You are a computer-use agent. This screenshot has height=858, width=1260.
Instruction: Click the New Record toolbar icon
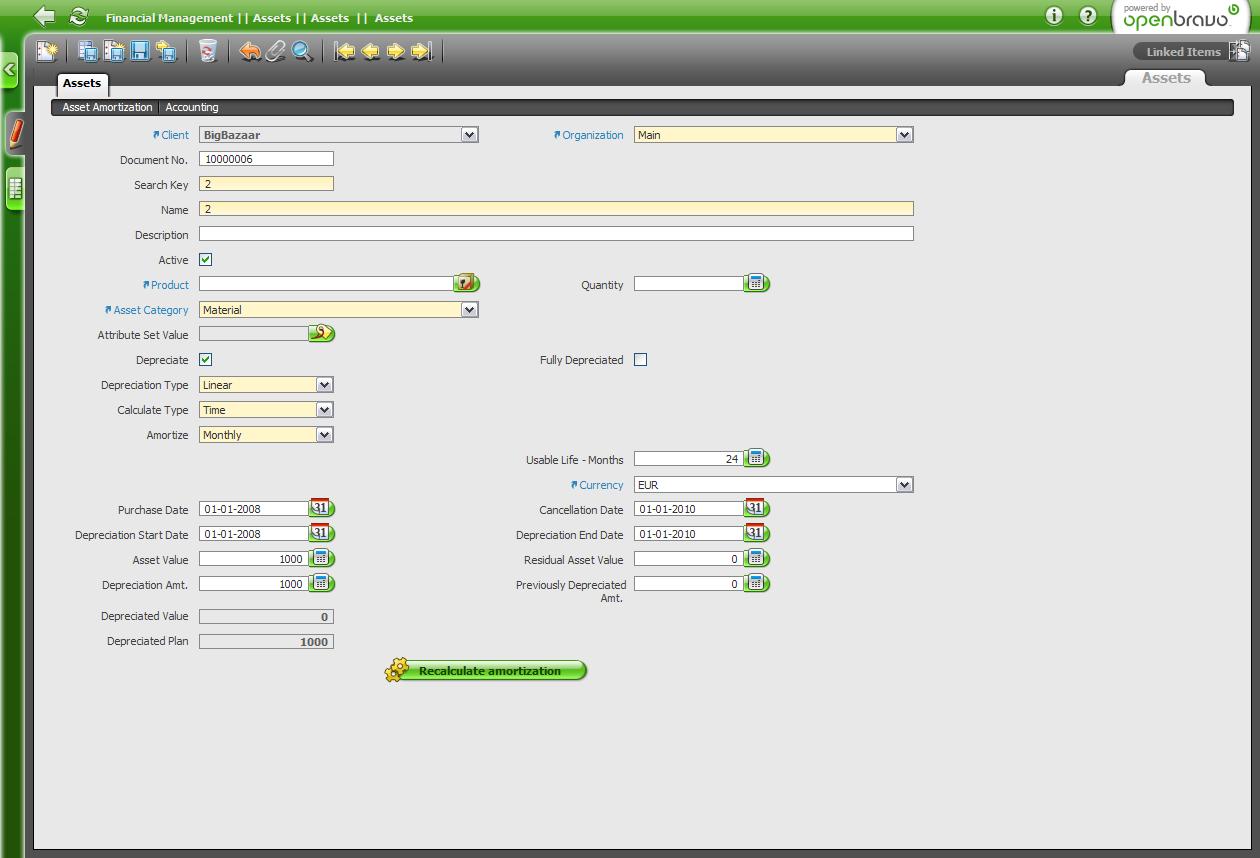click(47, 51)
